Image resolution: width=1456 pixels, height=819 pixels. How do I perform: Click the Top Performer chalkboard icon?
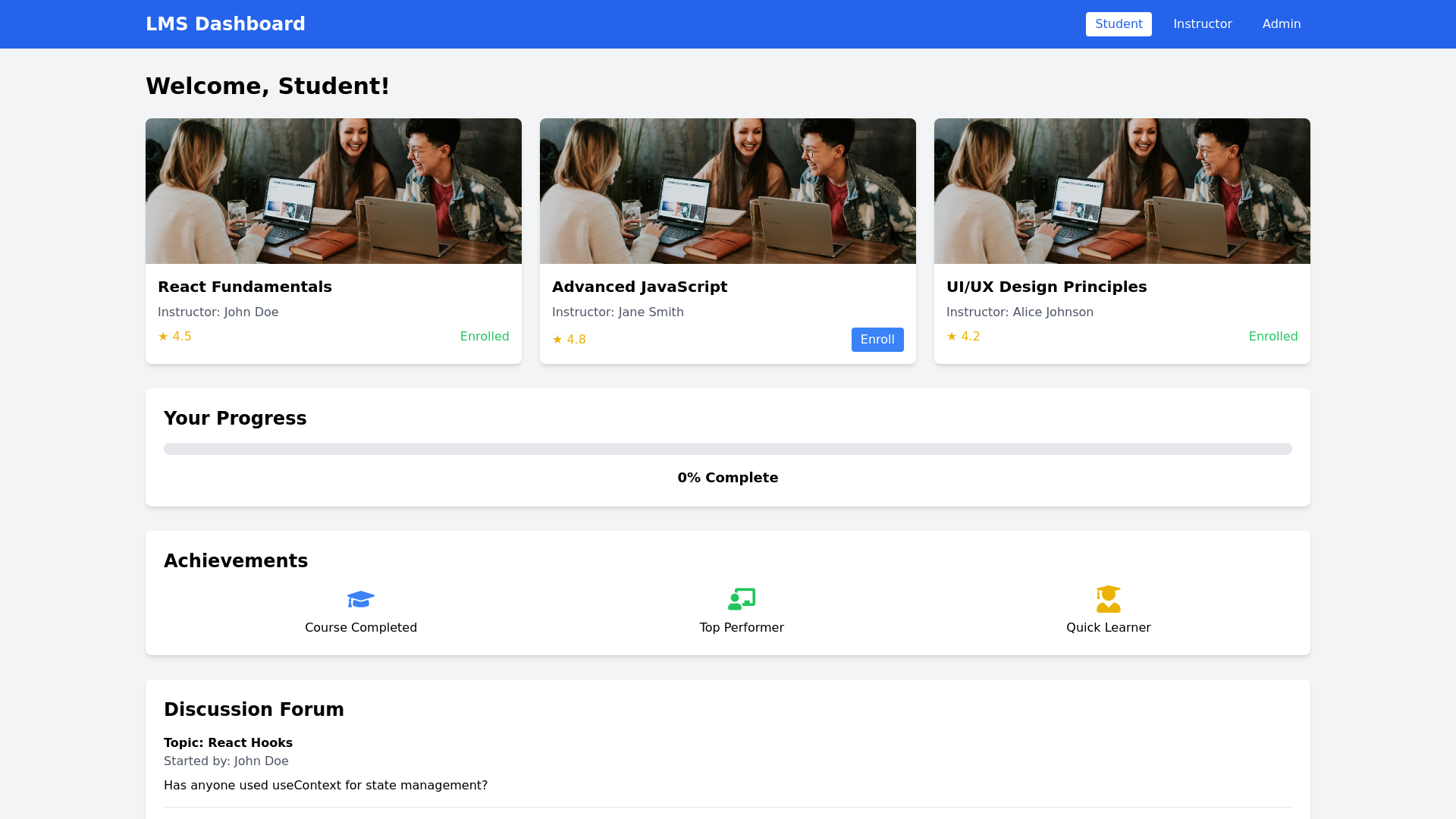(742, 599)
